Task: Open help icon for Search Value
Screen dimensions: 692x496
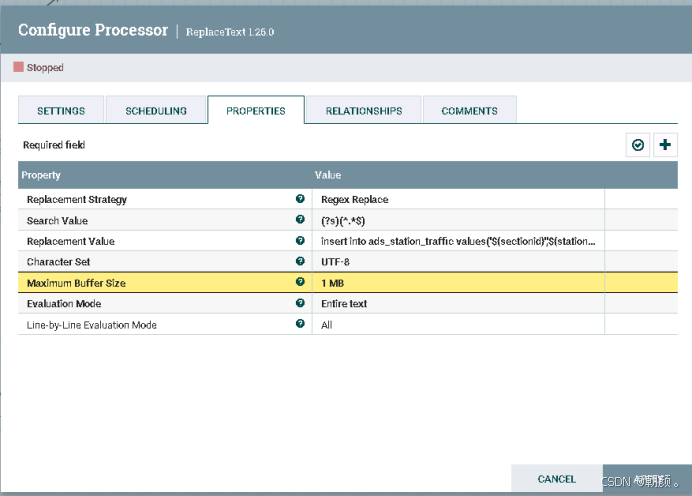Action: (300, 220)
